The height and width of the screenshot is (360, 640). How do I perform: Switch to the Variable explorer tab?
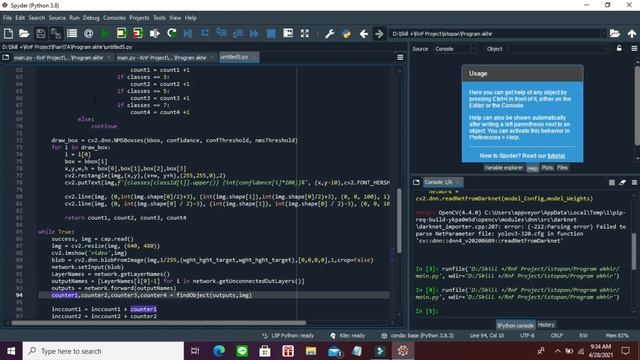click(x=503, y=168)
